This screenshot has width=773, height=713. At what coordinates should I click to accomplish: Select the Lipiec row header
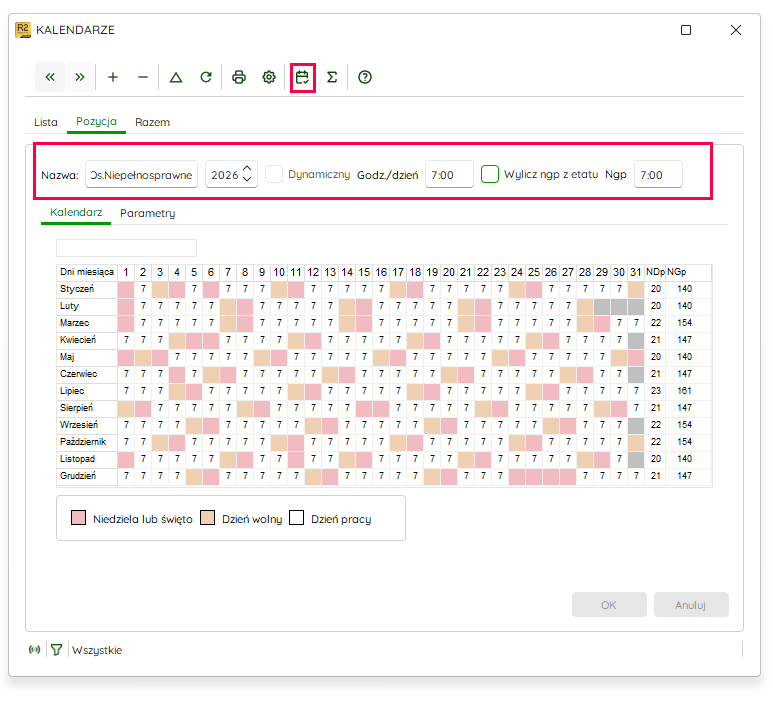click(x=87, y=391)
